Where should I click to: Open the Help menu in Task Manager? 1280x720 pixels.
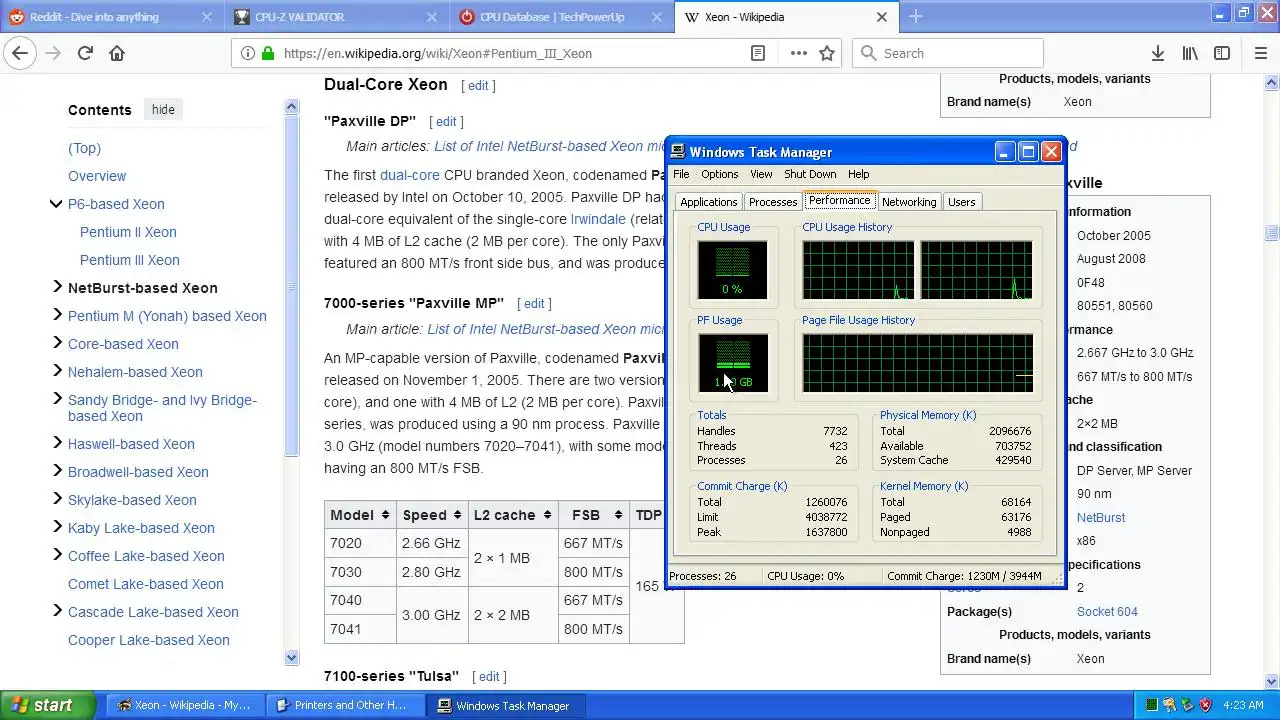tap(858, 174)
